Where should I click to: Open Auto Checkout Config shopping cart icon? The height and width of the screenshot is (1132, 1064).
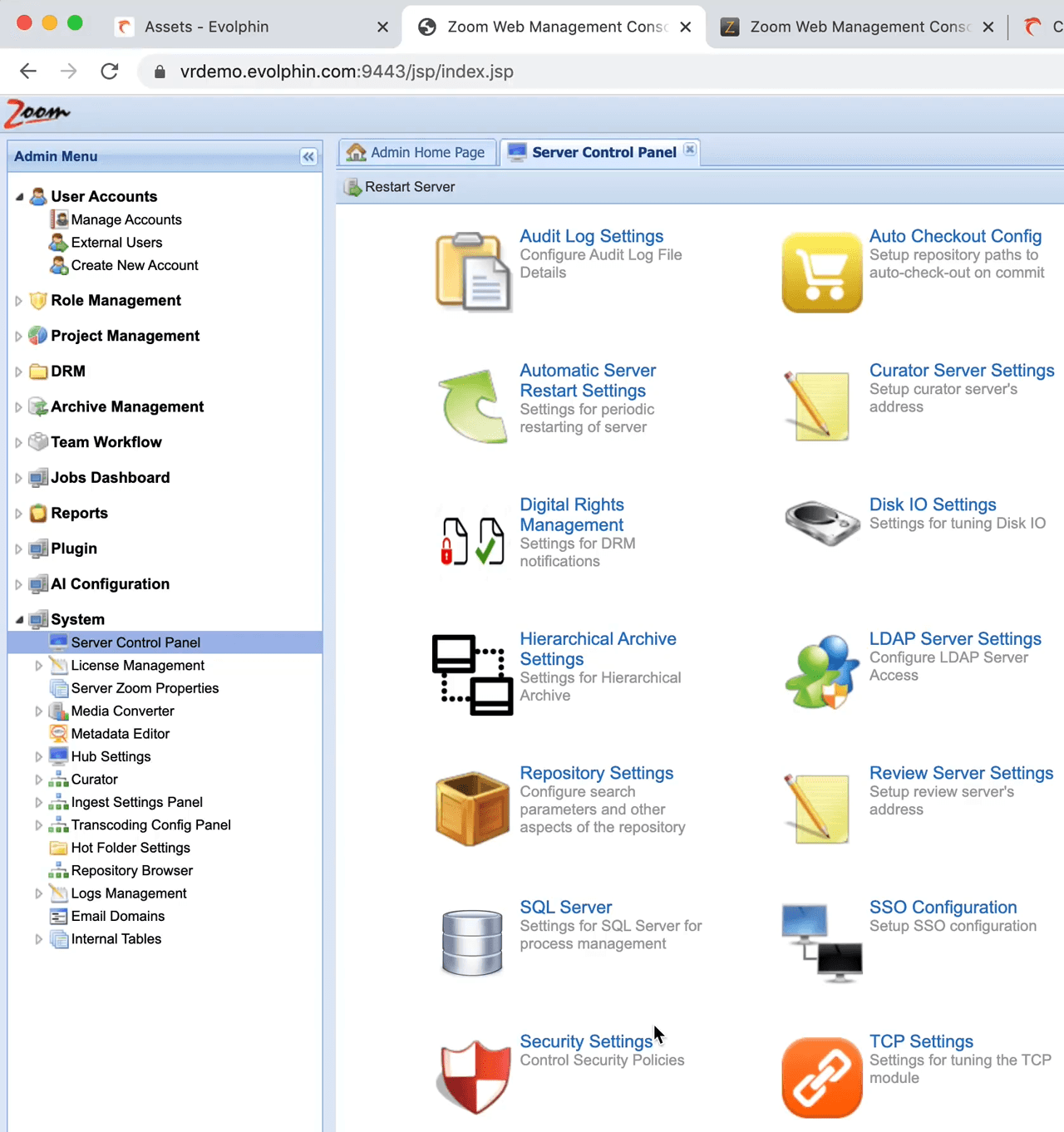pyautogui.click(x=821, y=273)
